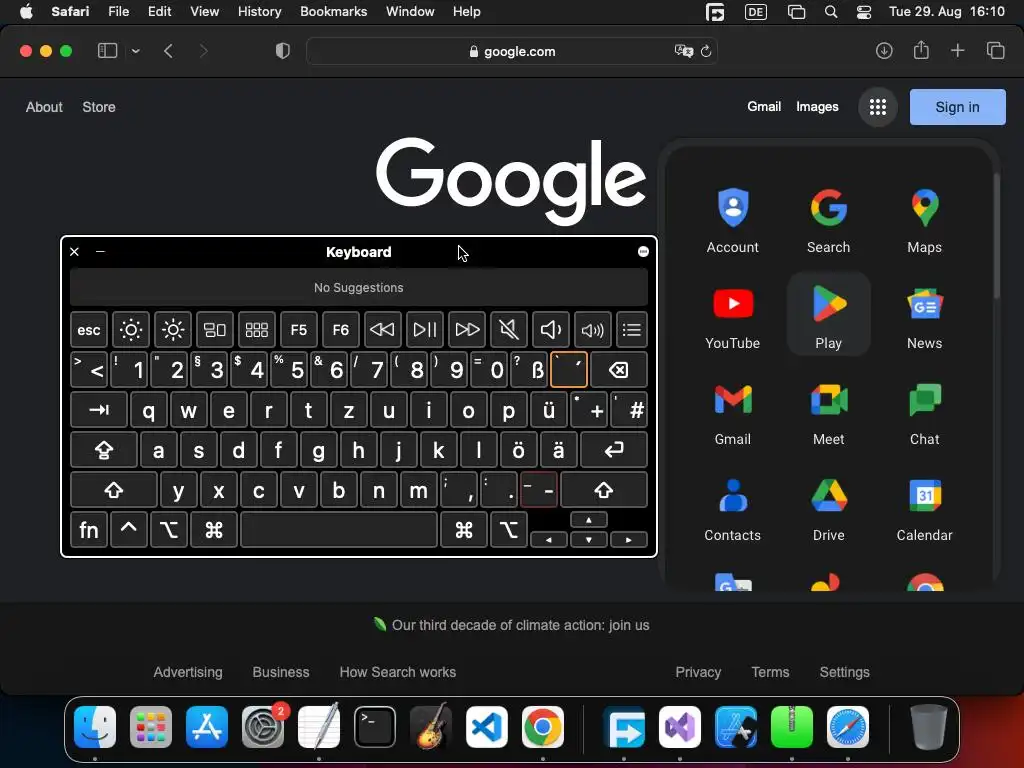Click the brightness up key on keyboard
The height and width of the screenshot is (768, 1024).
tap(173, 330)
